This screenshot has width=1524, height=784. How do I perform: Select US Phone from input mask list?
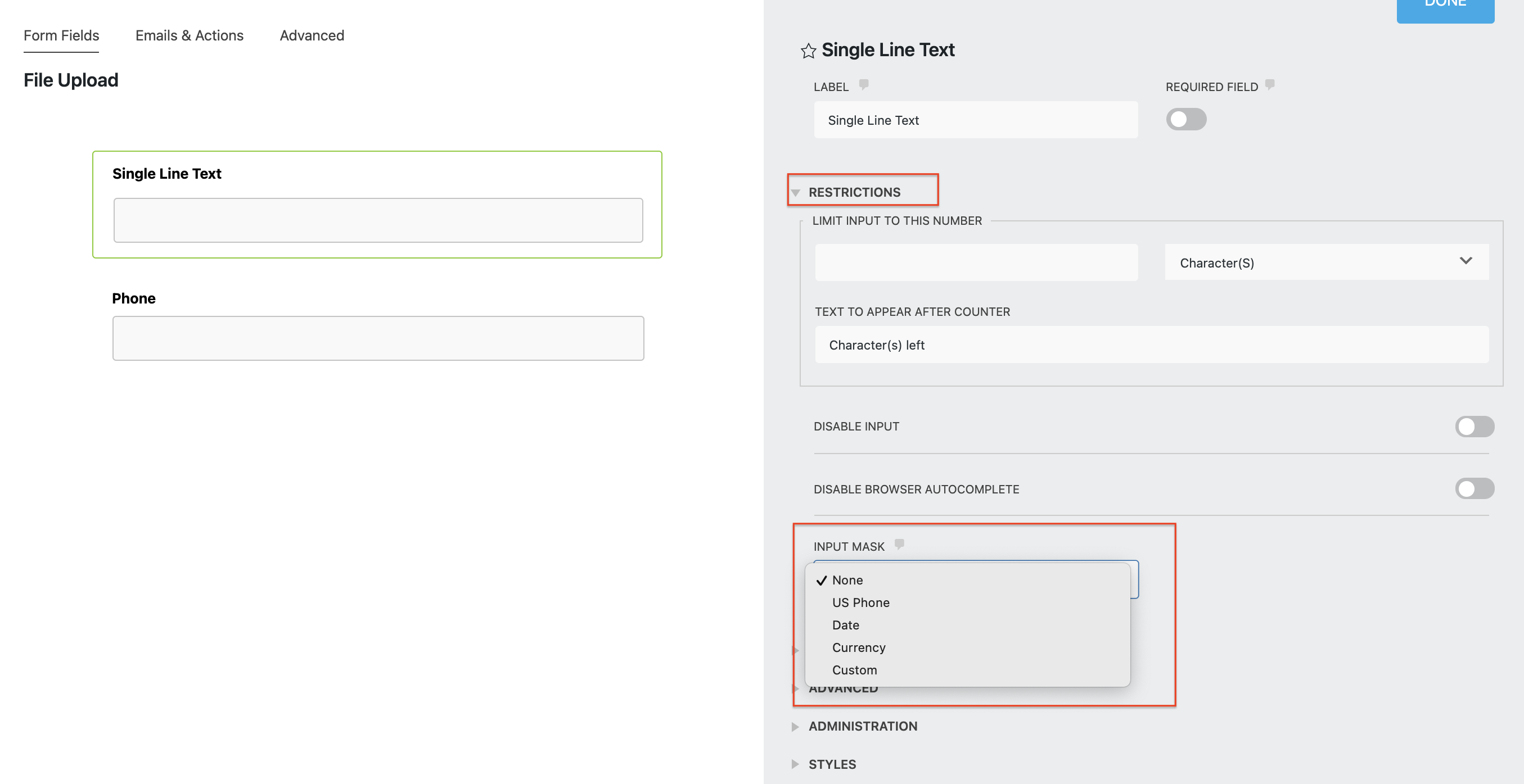860,602
